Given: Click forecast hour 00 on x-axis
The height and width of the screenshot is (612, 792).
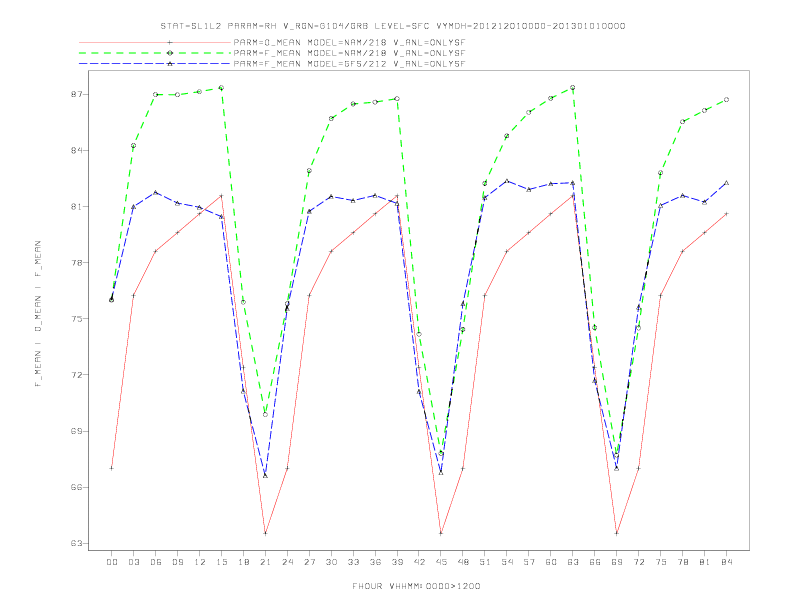Looking at the screenshot, I should tap(112, 562).
